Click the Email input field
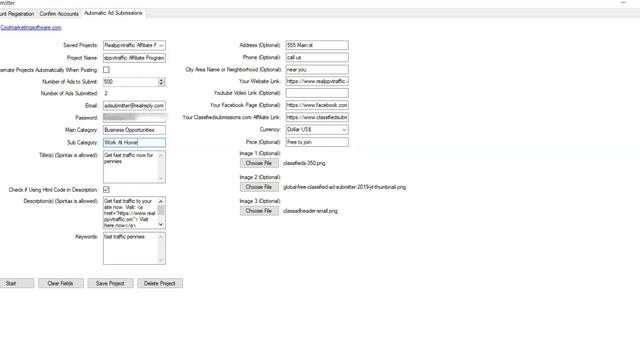Image resolution: width=640 pixels, height=360 pixels. point(134,106)
